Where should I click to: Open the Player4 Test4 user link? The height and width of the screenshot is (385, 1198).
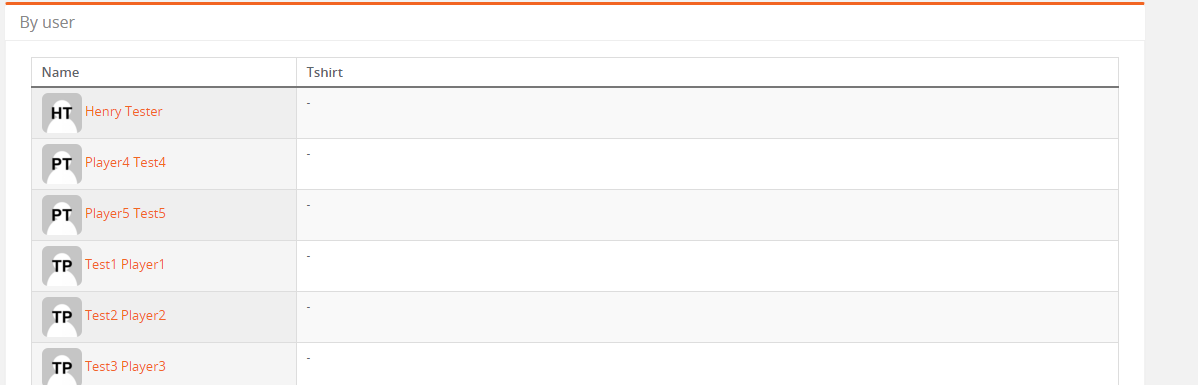pyautogui.click(x=125, y=163)
